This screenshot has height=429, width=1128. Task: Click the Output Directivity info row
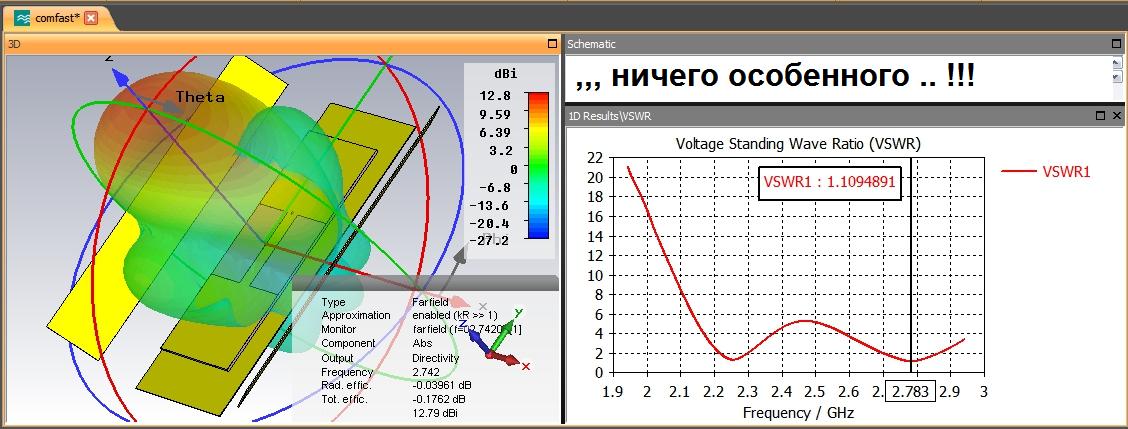coord(390,358)
